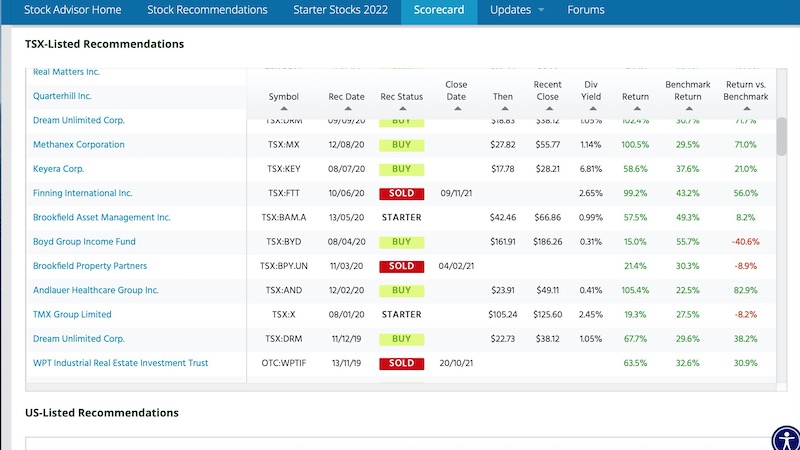Click the vertical table scrollbar thumb
Screen dimensions: 800x450
tap(781, 136)
